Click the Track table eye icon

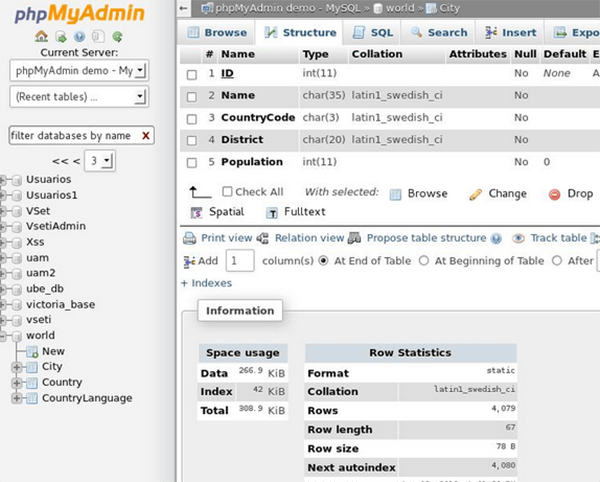click(518, 238)
